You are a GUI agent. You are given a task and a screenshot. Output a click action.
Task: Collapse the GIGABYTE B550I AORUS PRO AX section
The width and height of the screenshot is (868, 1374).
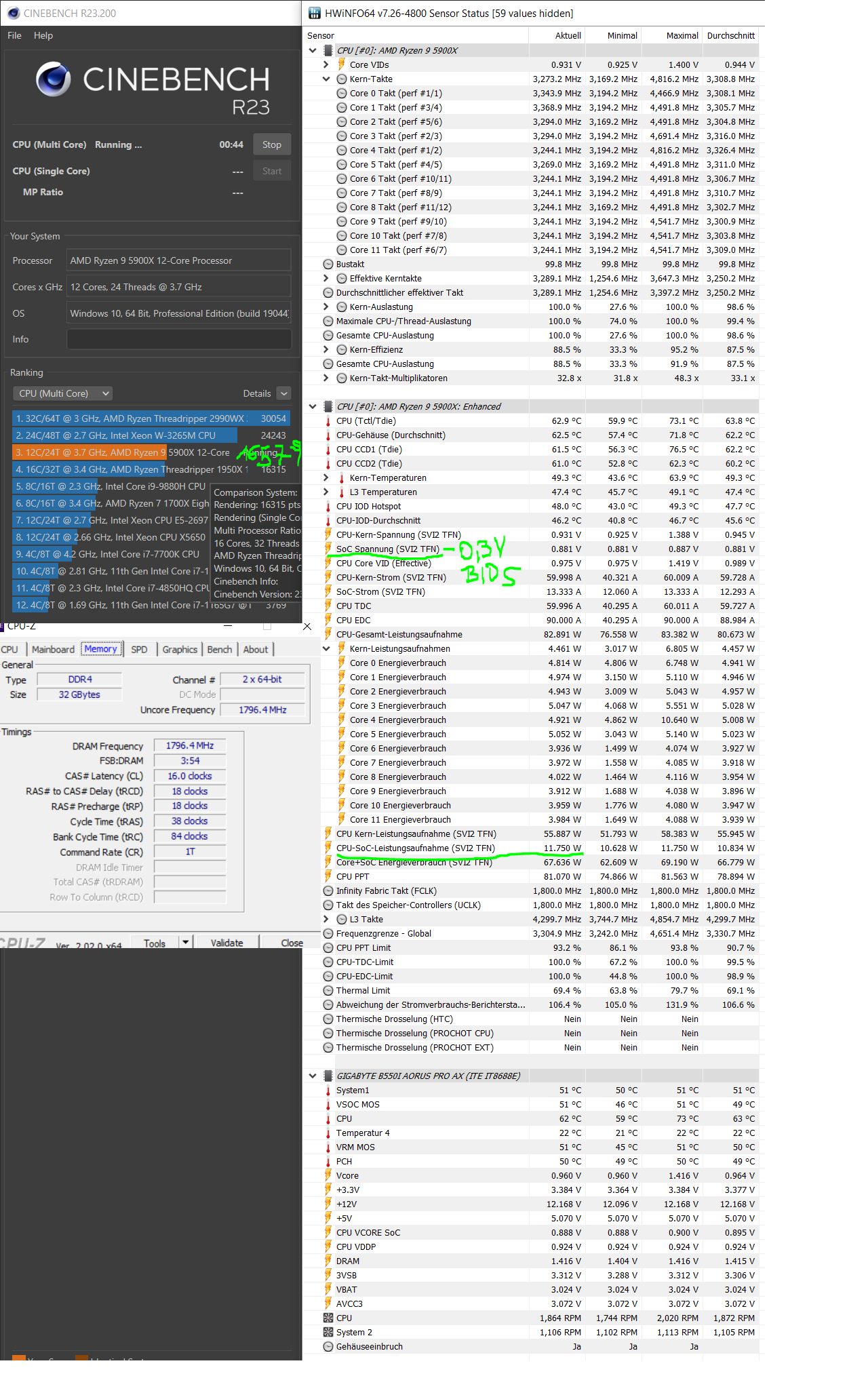tap(313, 1076)
